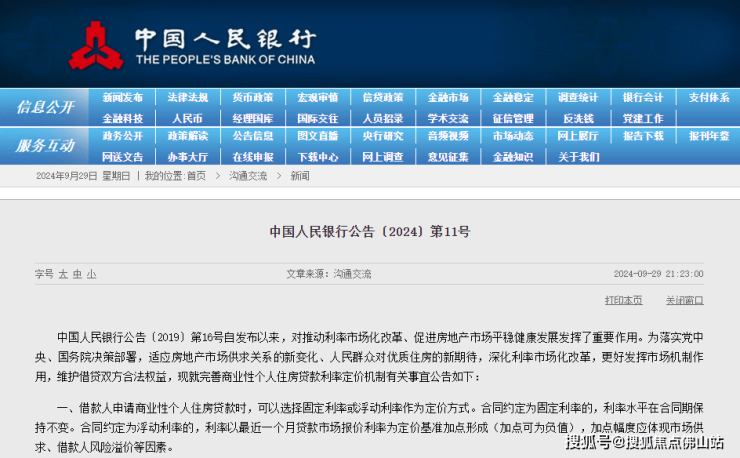Set font size to large 大
This screenshot has width=740, height=458.
click(63, 273)
